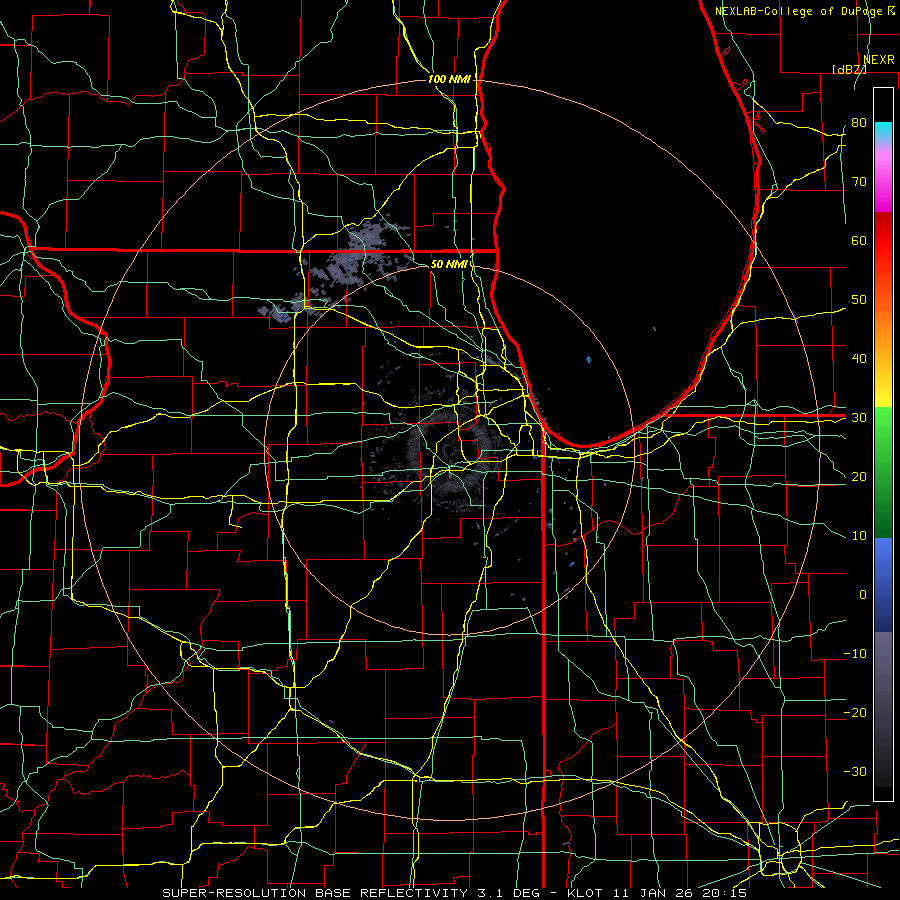Image resolution: width=900 pixels, height=900 pixels.
Task: Click the 80 value on the dBZ scale
Action: [x=859, y=122]
